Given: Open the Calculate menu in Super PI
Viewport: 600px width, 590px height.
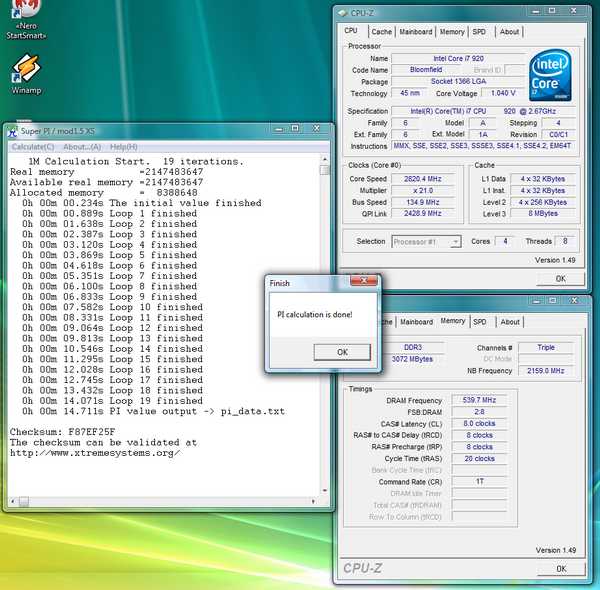Looking at the screenshot, I should (x=33, y=147).
